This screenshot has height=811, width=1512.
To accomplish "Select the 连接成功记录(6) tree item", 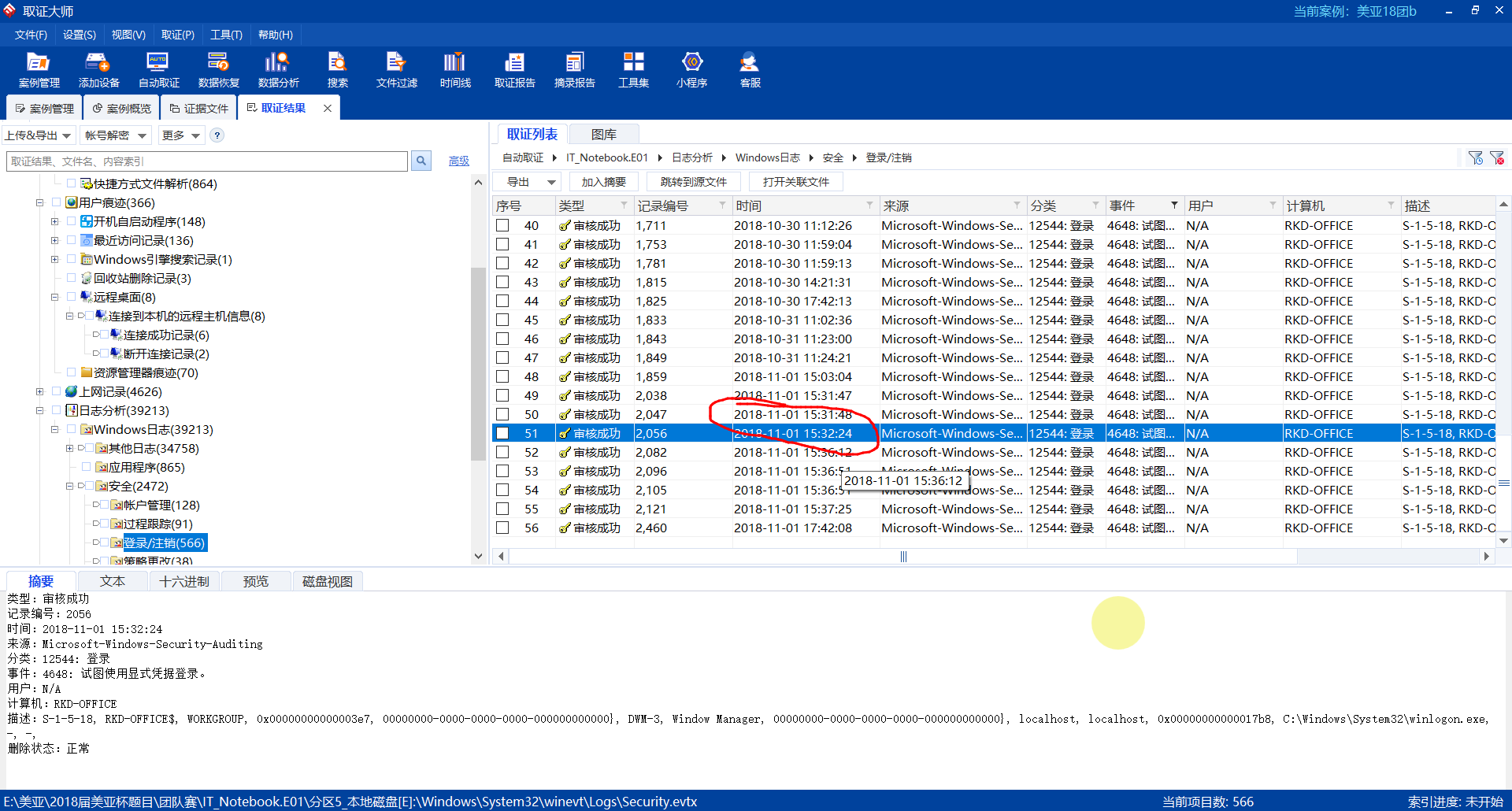I will 166,335.
